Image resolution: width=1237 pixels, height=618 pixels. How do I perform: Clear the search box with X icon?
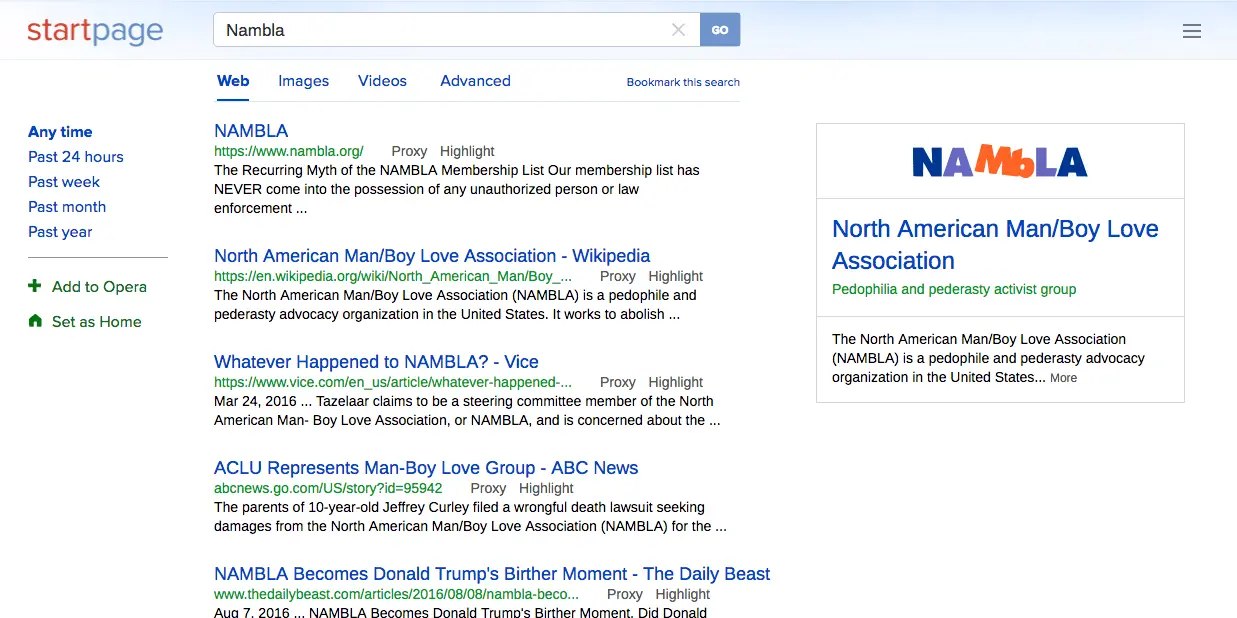click(x=678, y=30)
